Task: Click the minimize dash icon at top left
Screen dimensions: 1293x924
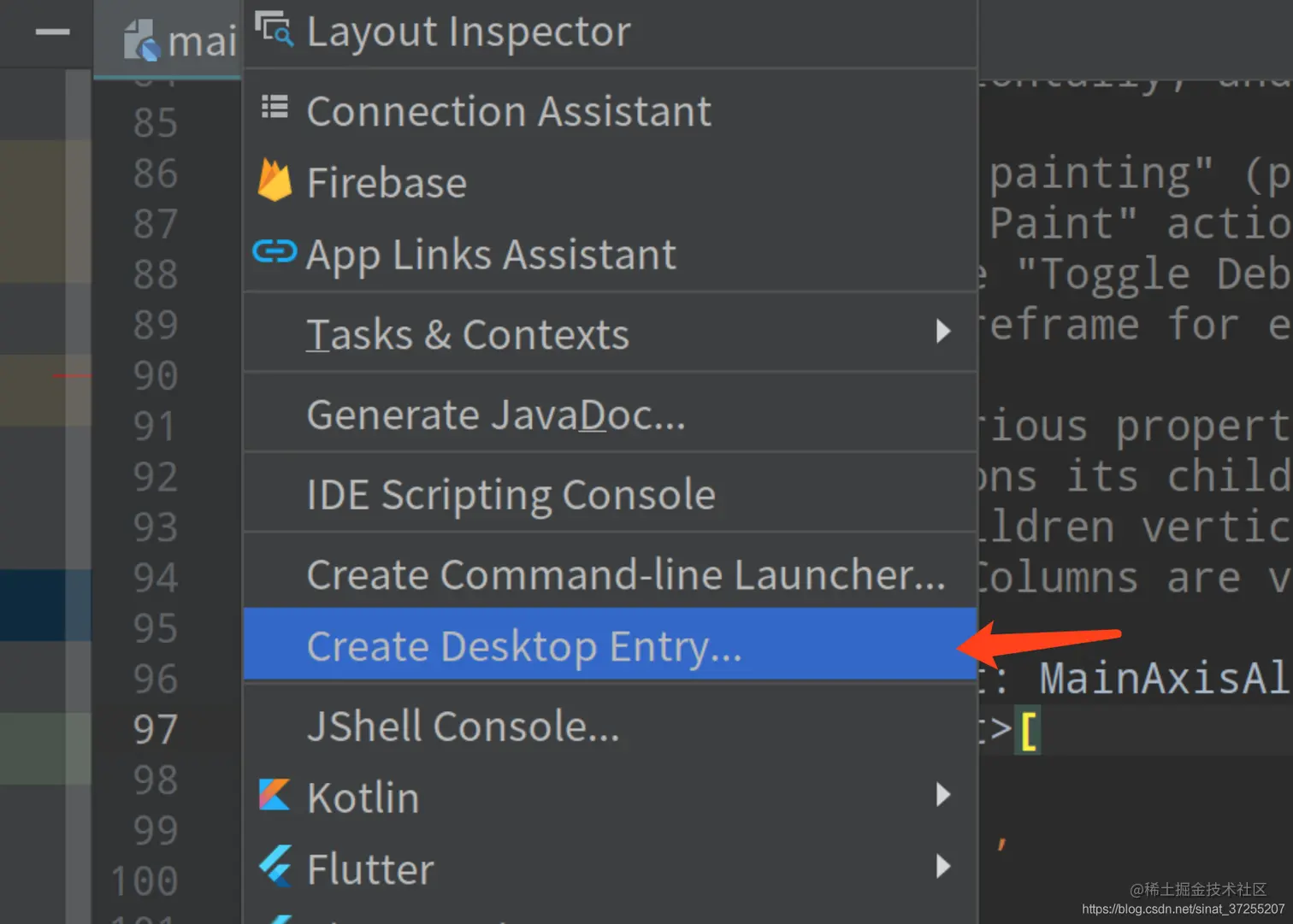Action: pyautogui.click(x=52, y=32)
